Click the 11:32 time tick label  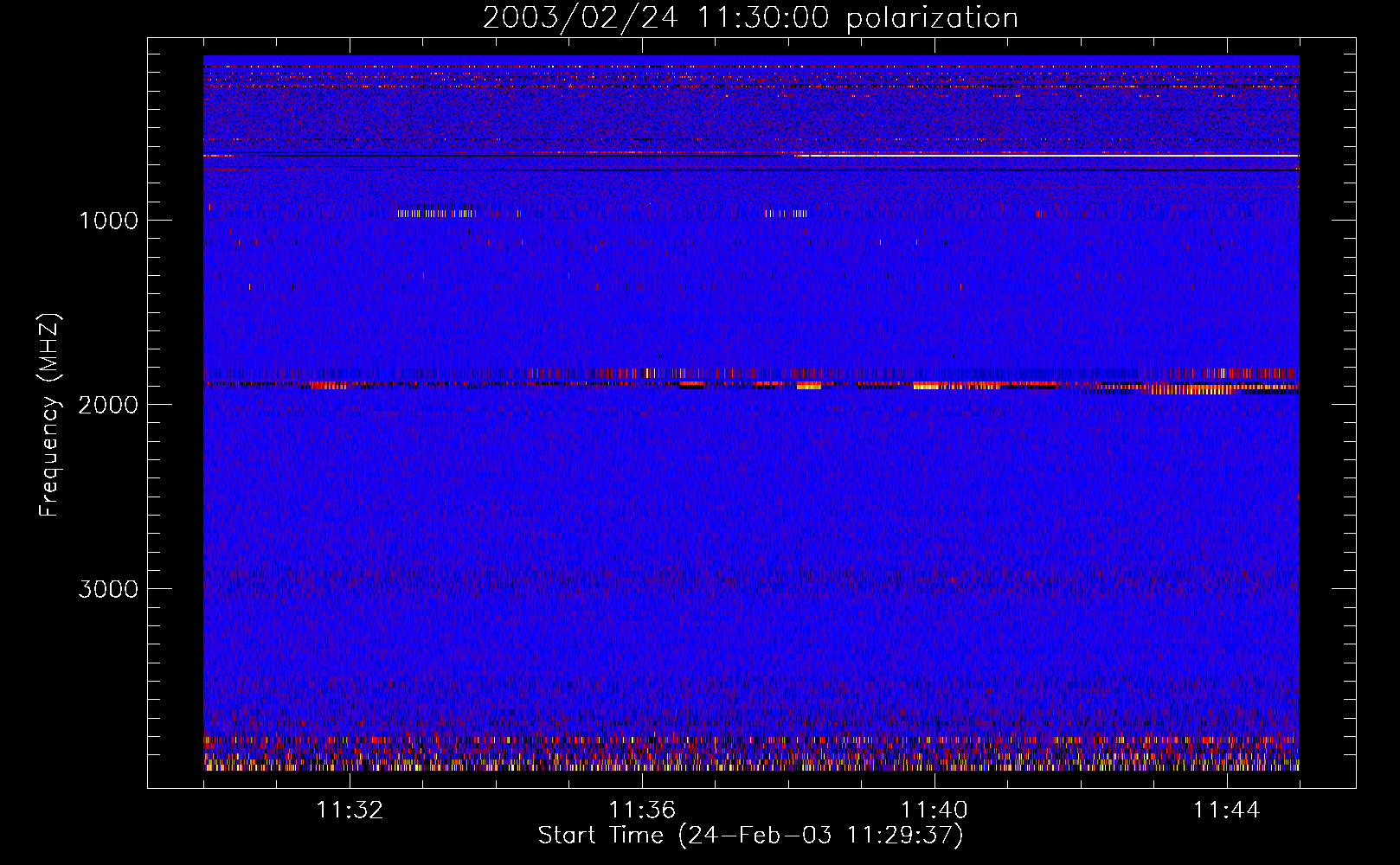350,810
